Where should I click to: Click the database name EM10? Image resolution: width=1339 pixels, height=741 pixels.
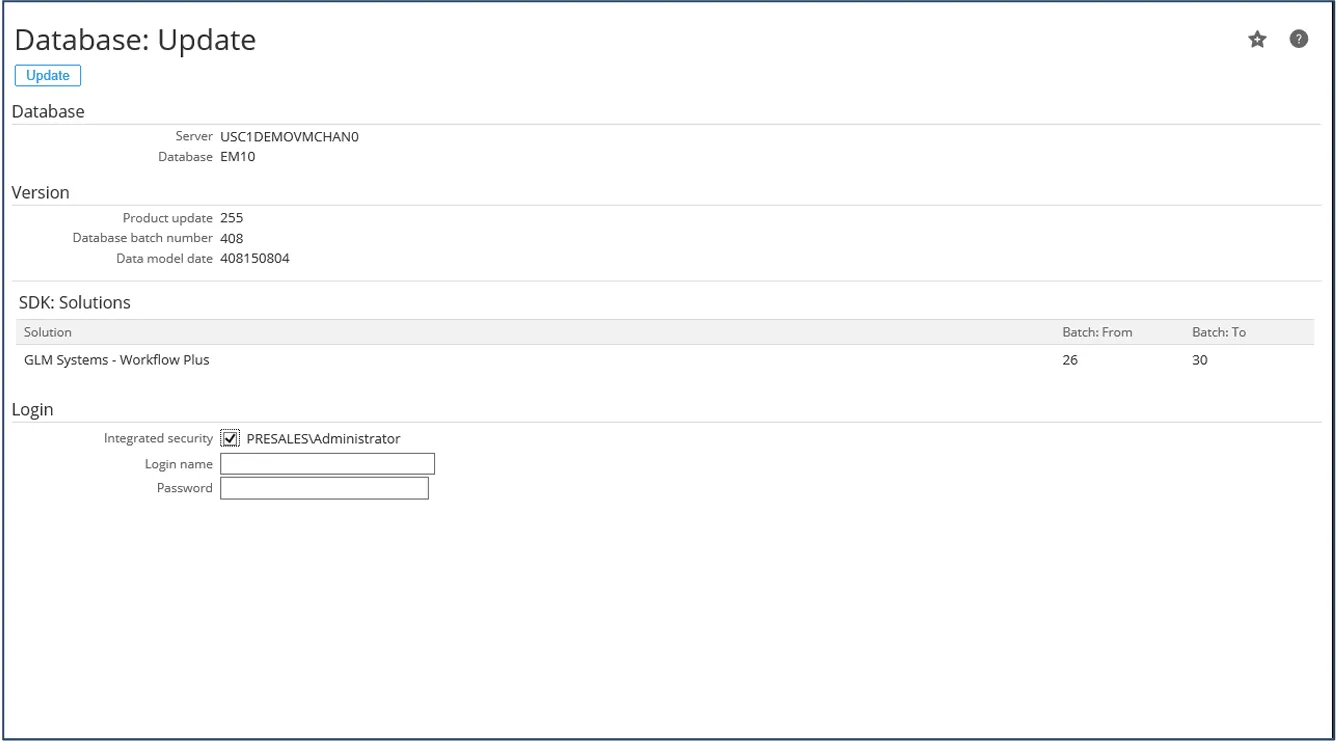point(238,157)
